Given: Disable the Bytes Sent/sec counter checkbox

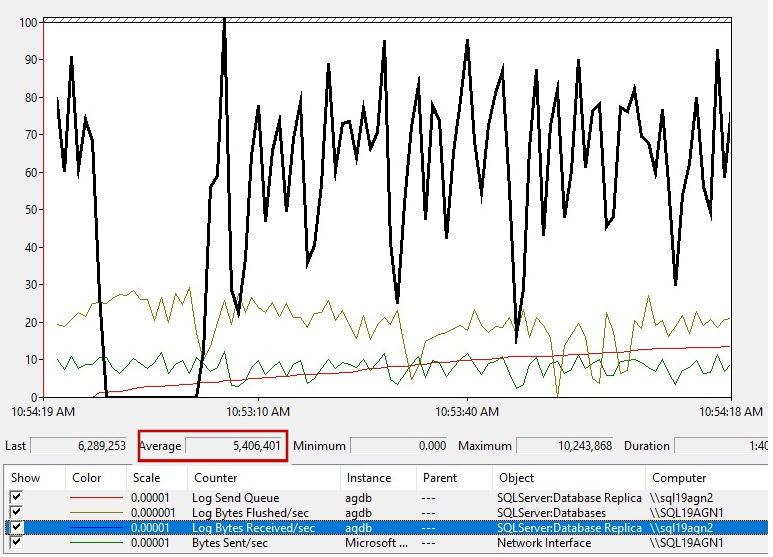Looking at the screenshot, I should tap(17, 543).
